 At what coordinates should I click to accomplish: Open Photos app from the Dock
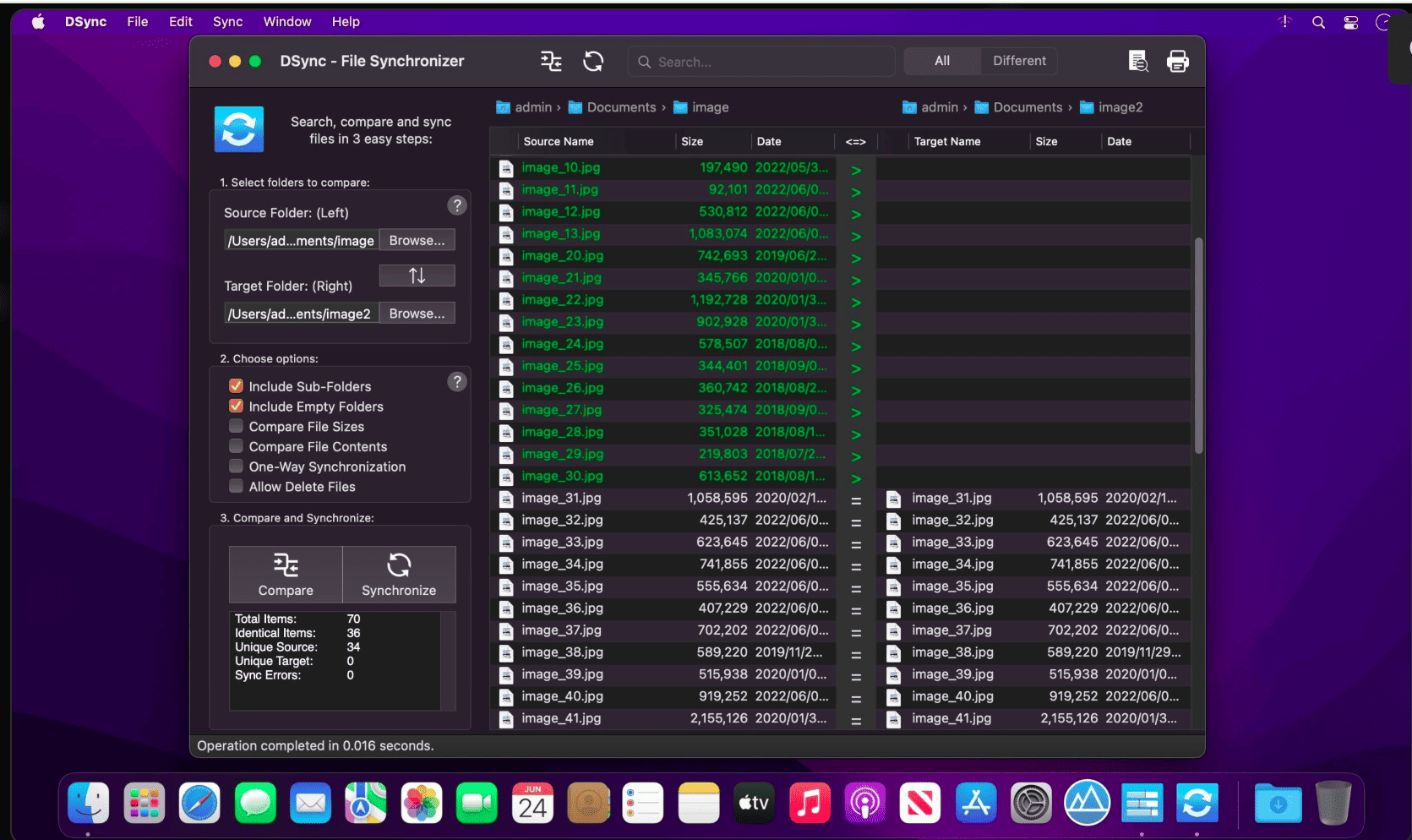422,803
